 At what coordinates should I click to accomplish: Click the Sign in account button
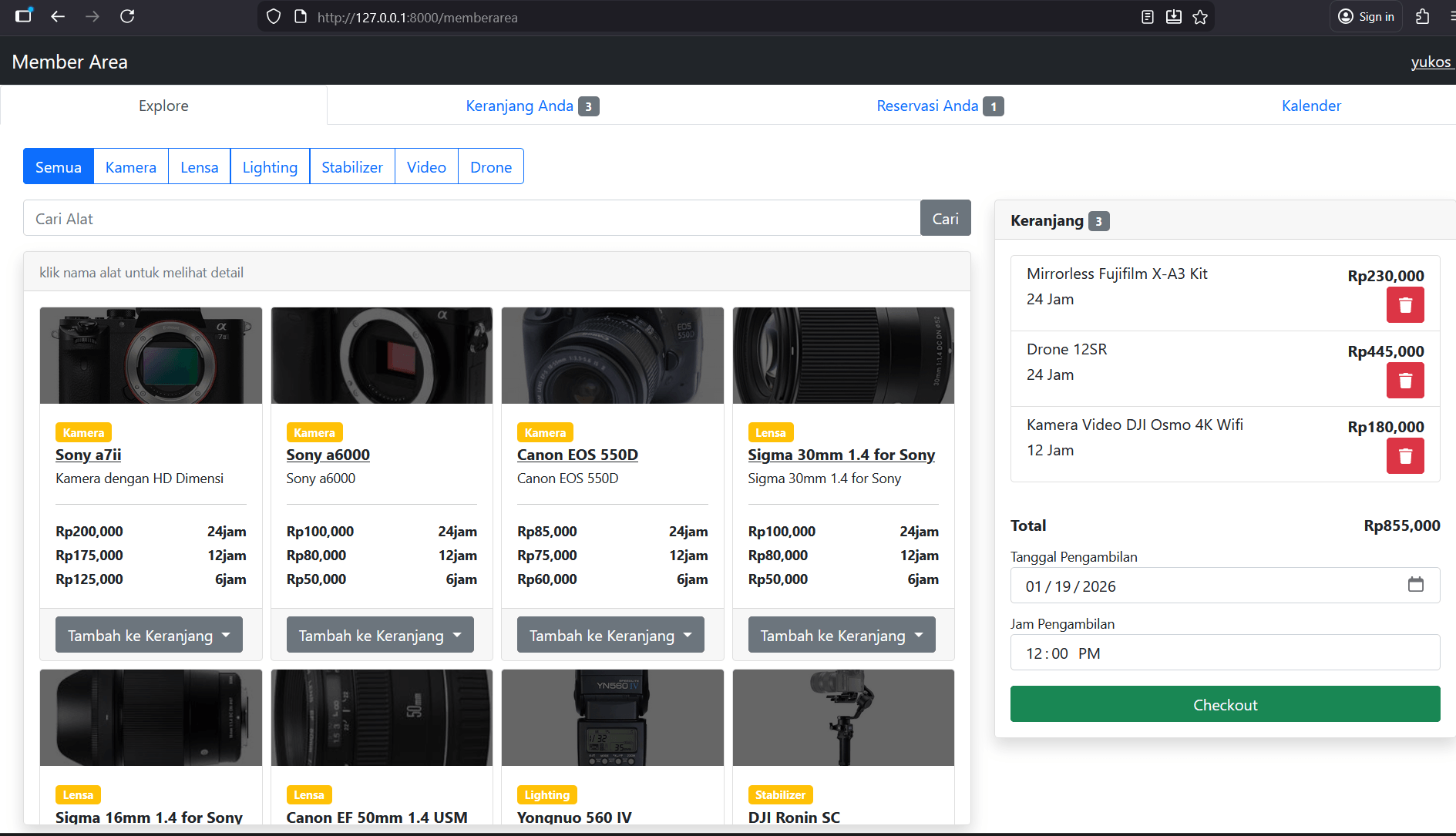1366,17
